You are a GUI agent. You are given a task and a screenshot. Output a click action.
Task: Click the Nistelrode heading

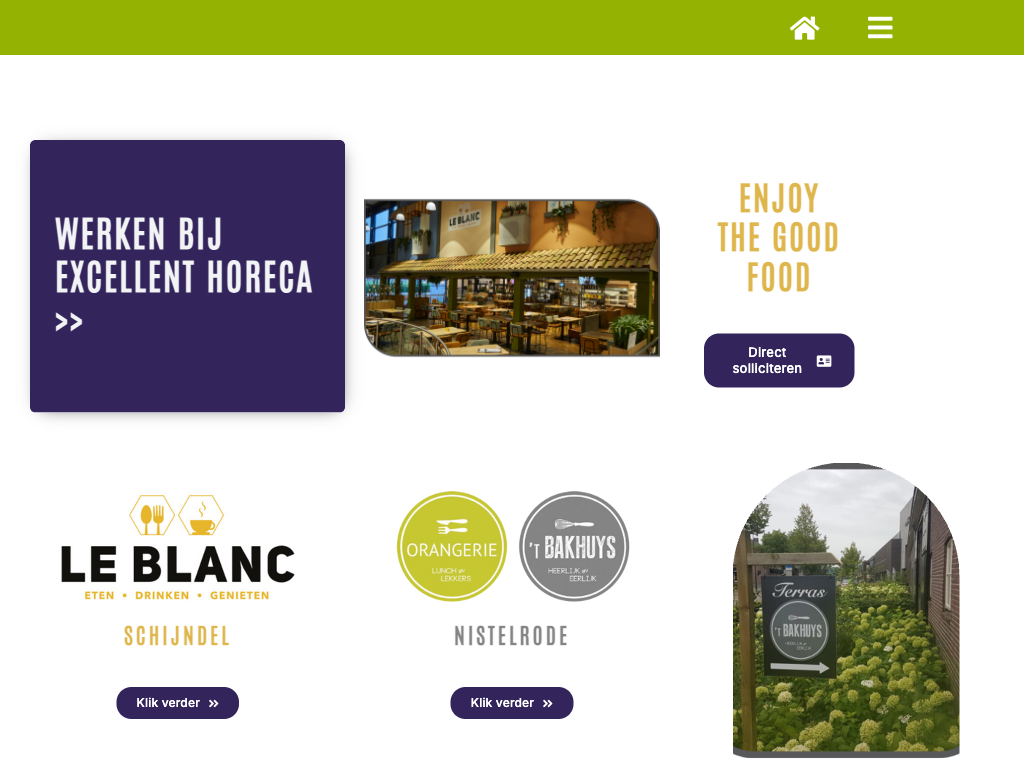click(x=511, y=636)
